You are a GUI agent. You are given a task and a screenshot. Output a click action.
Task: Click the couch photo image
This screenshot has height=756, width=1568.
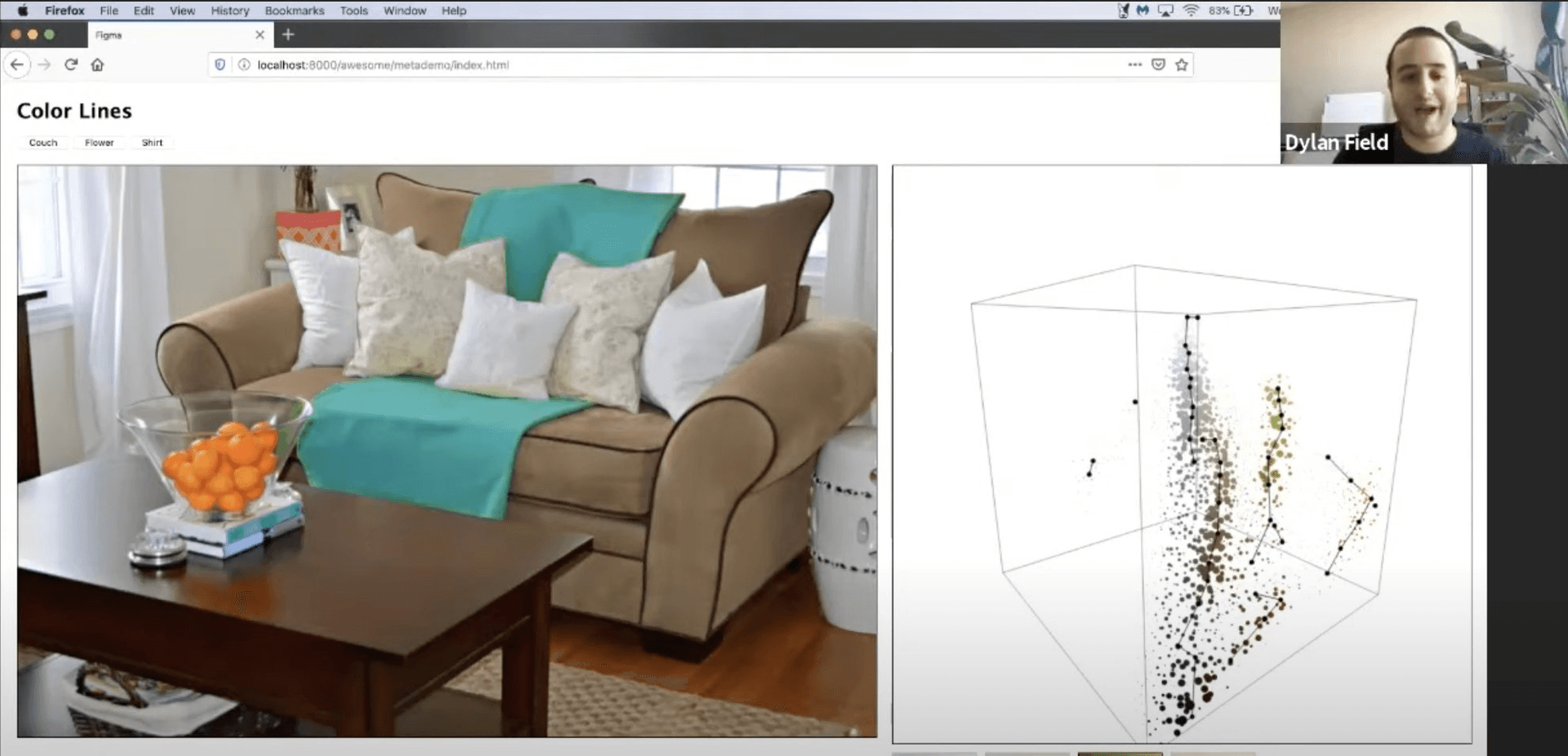447,451
